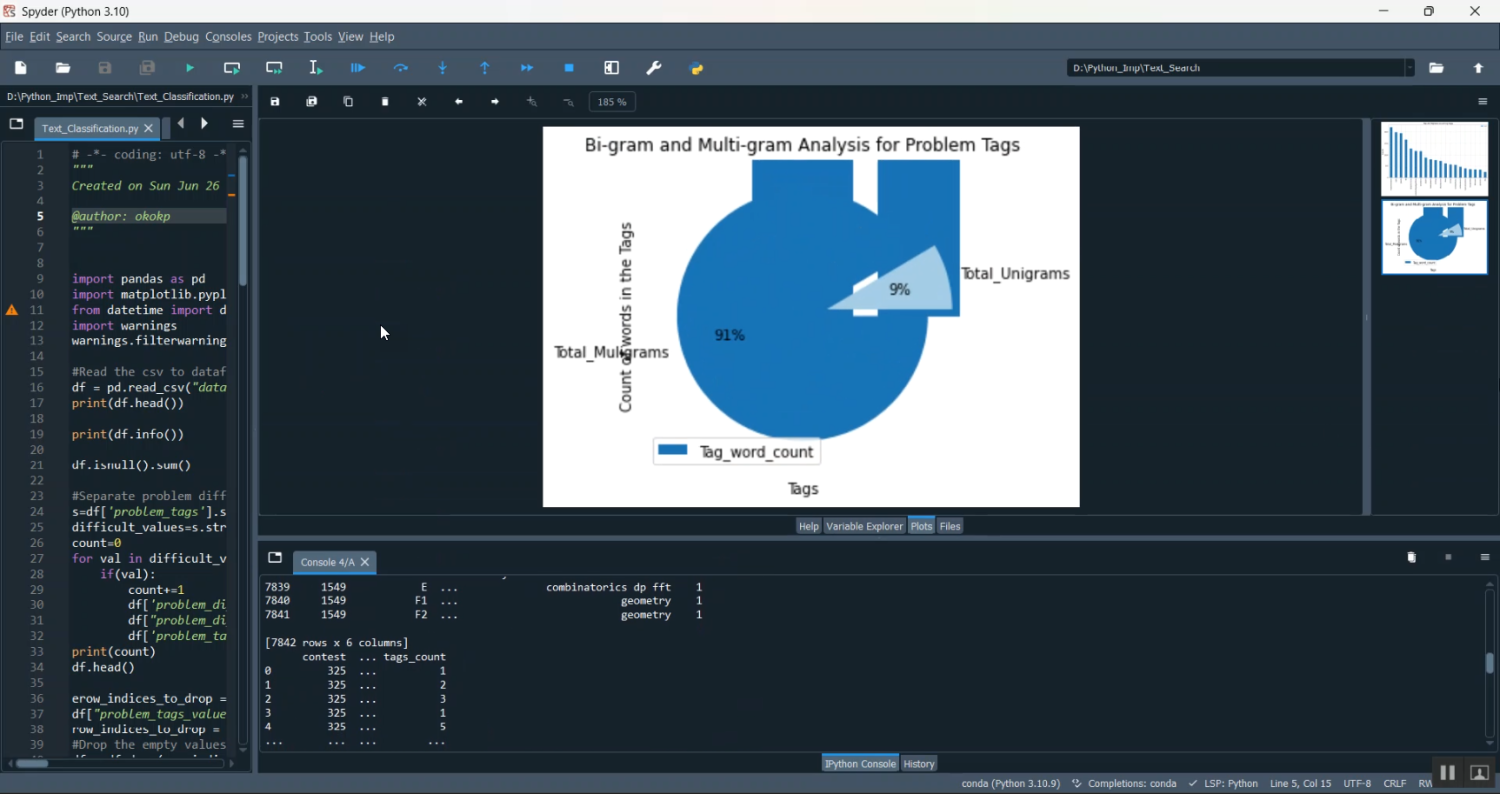Viewport: 1500px width, 794px height.
Task: Select the bar chart thumbnail in plots list
Action: [x=1434, y=158]
